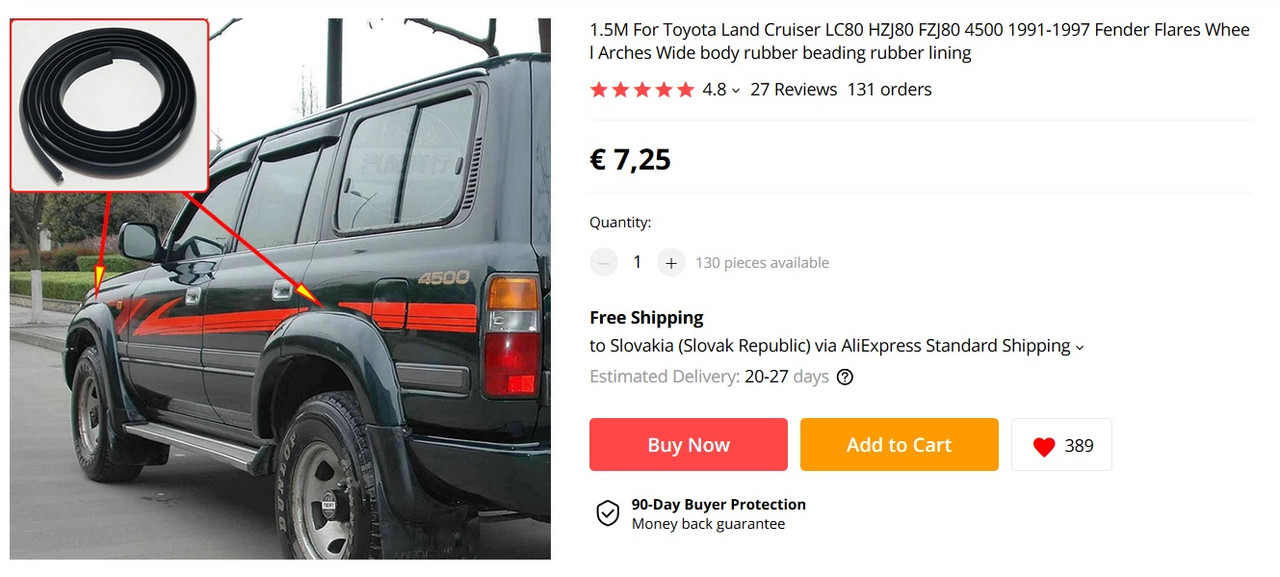Increase quantity with the plus button
Image resolution: width=1280 pixels, height=577 pixels.
coord(671,263)
